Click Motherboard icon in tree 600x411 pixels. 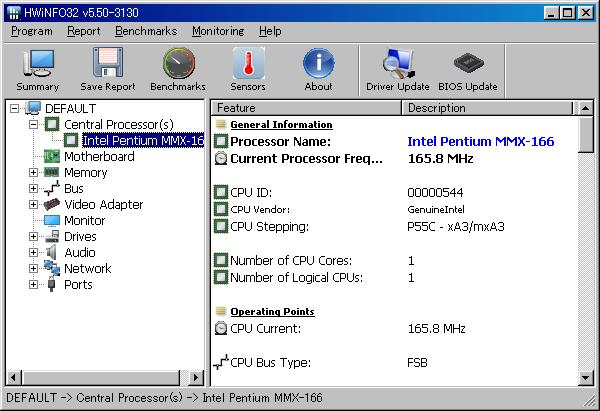pos(52,156)
